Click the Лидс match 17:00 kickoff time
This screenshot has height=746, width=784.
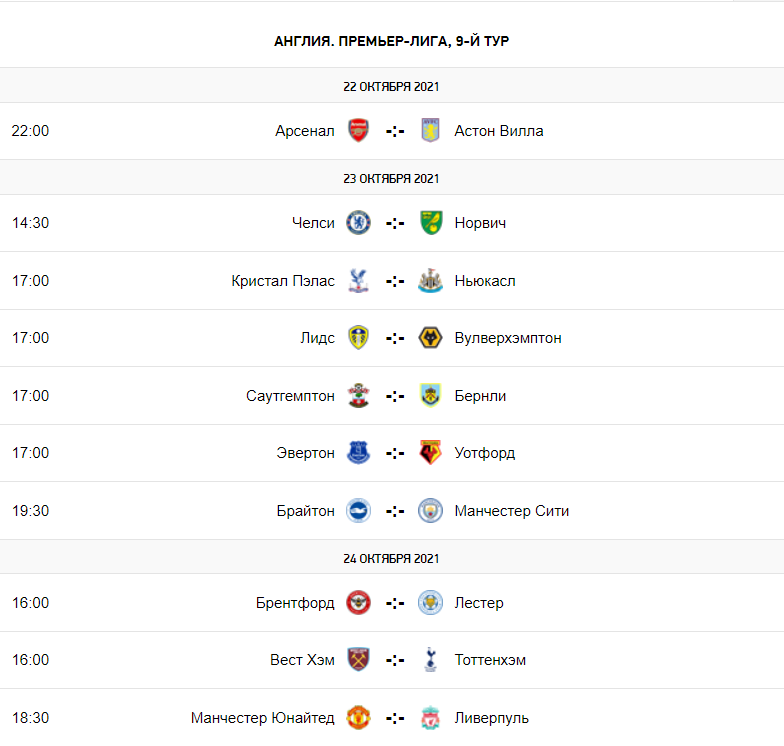tap(30, 338)
